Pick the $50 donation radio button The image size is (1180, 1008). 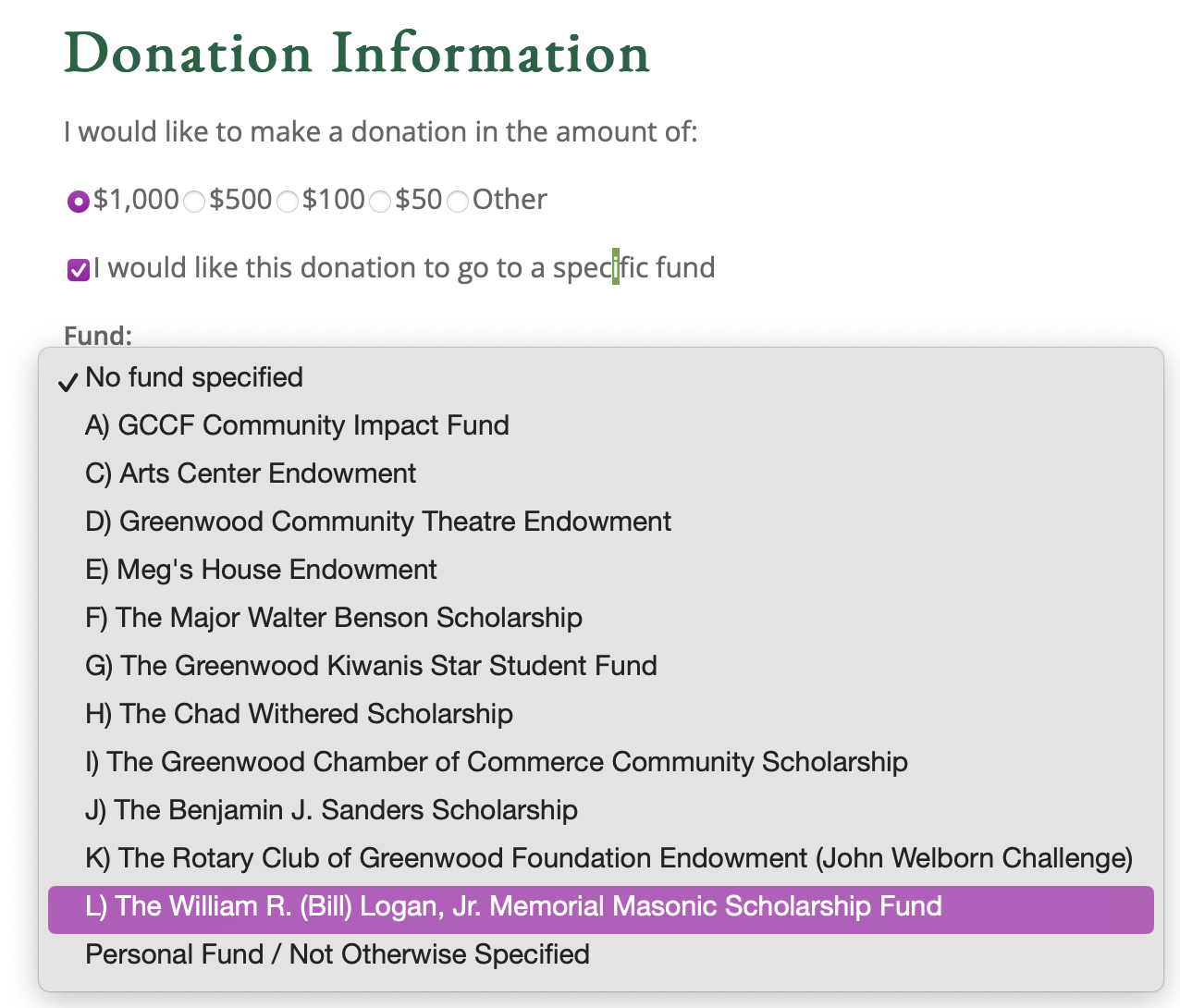[380, 201]
